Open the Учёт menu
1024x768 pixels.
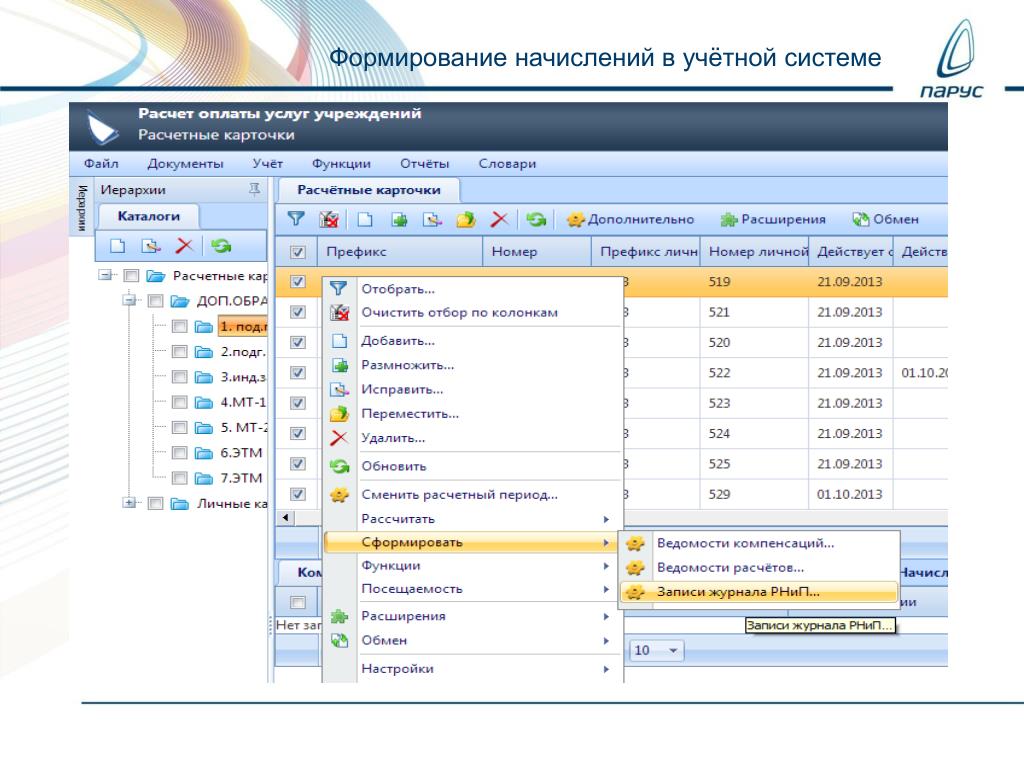tap(268, 163)
